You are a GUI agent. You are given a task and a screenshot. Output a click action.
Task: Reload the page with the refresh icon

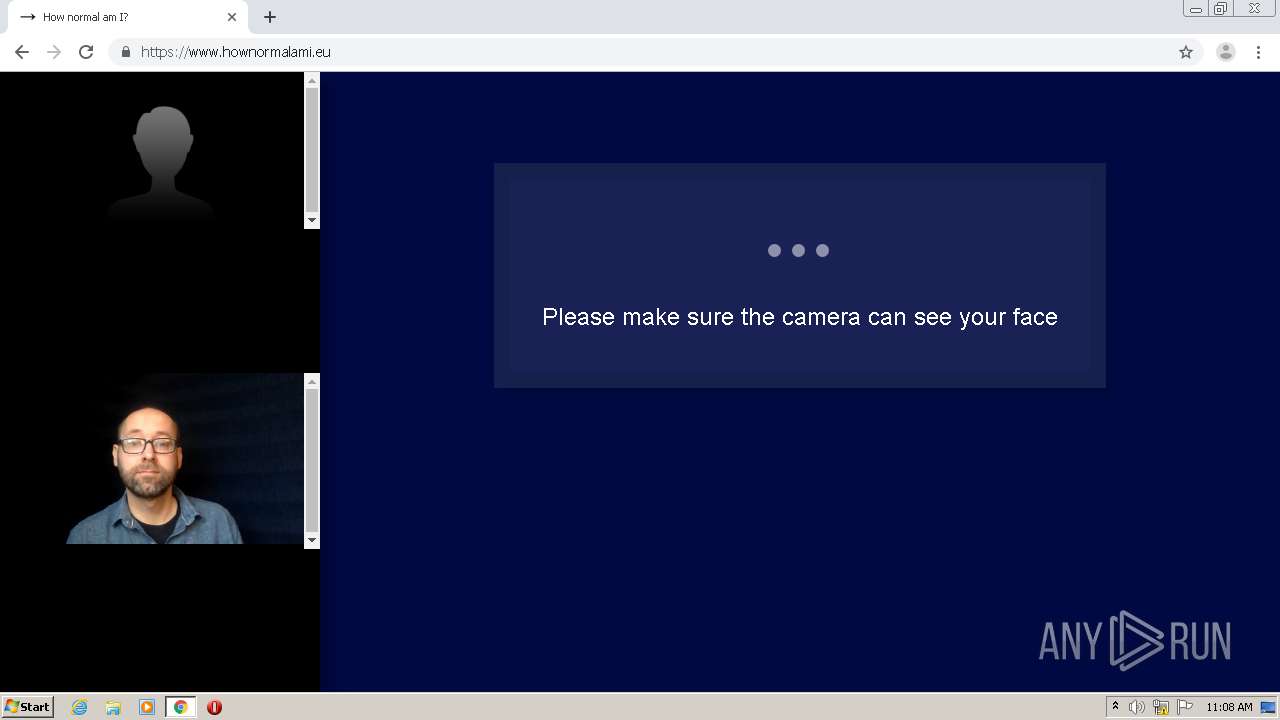[x=86, y=52]
